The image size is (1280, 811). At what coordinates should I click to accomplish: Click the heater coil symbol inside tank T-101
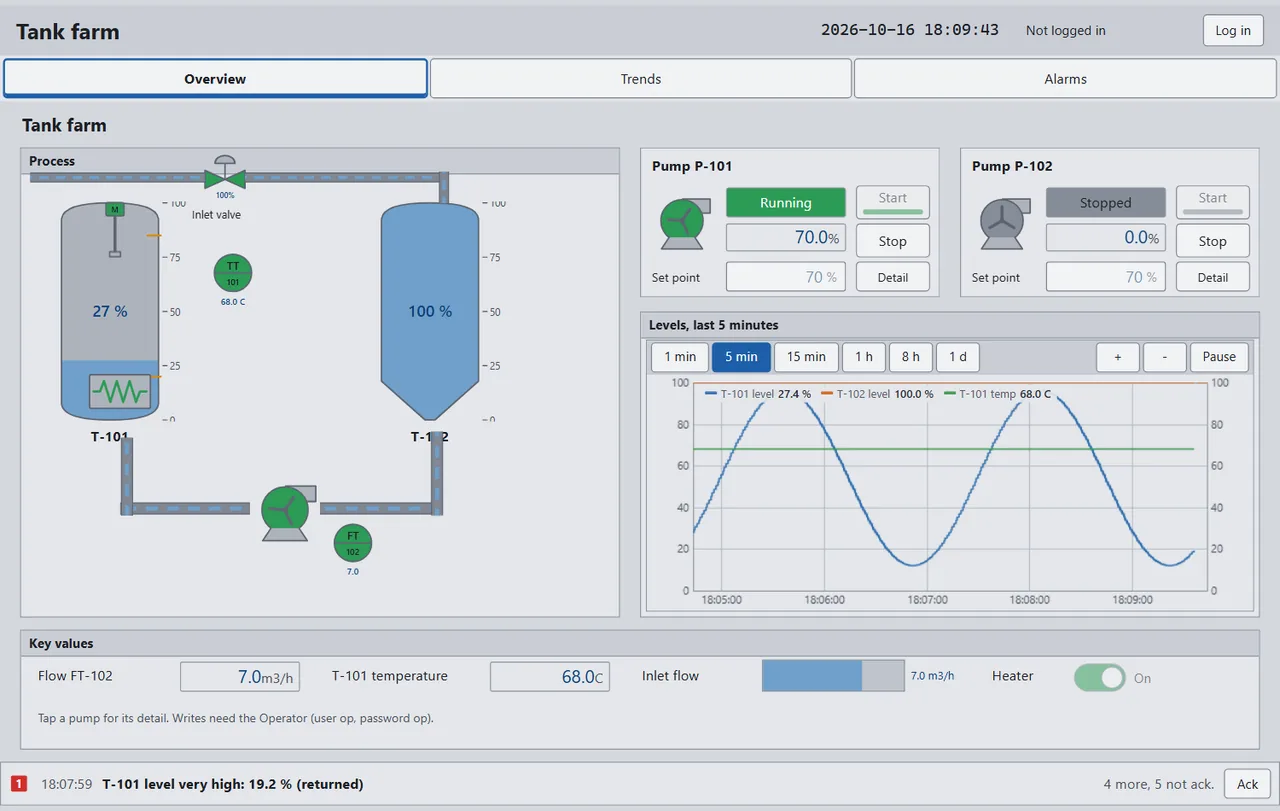click(120, 391)
